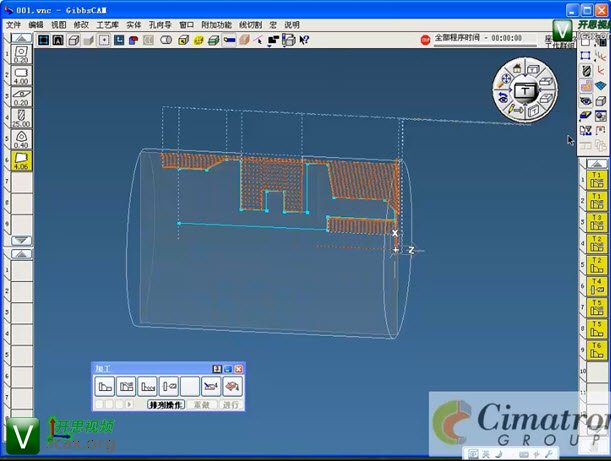The height and width of the screenshot is (461, 611).
Task: Click the eye render palette icon
Action: point(586,101)
